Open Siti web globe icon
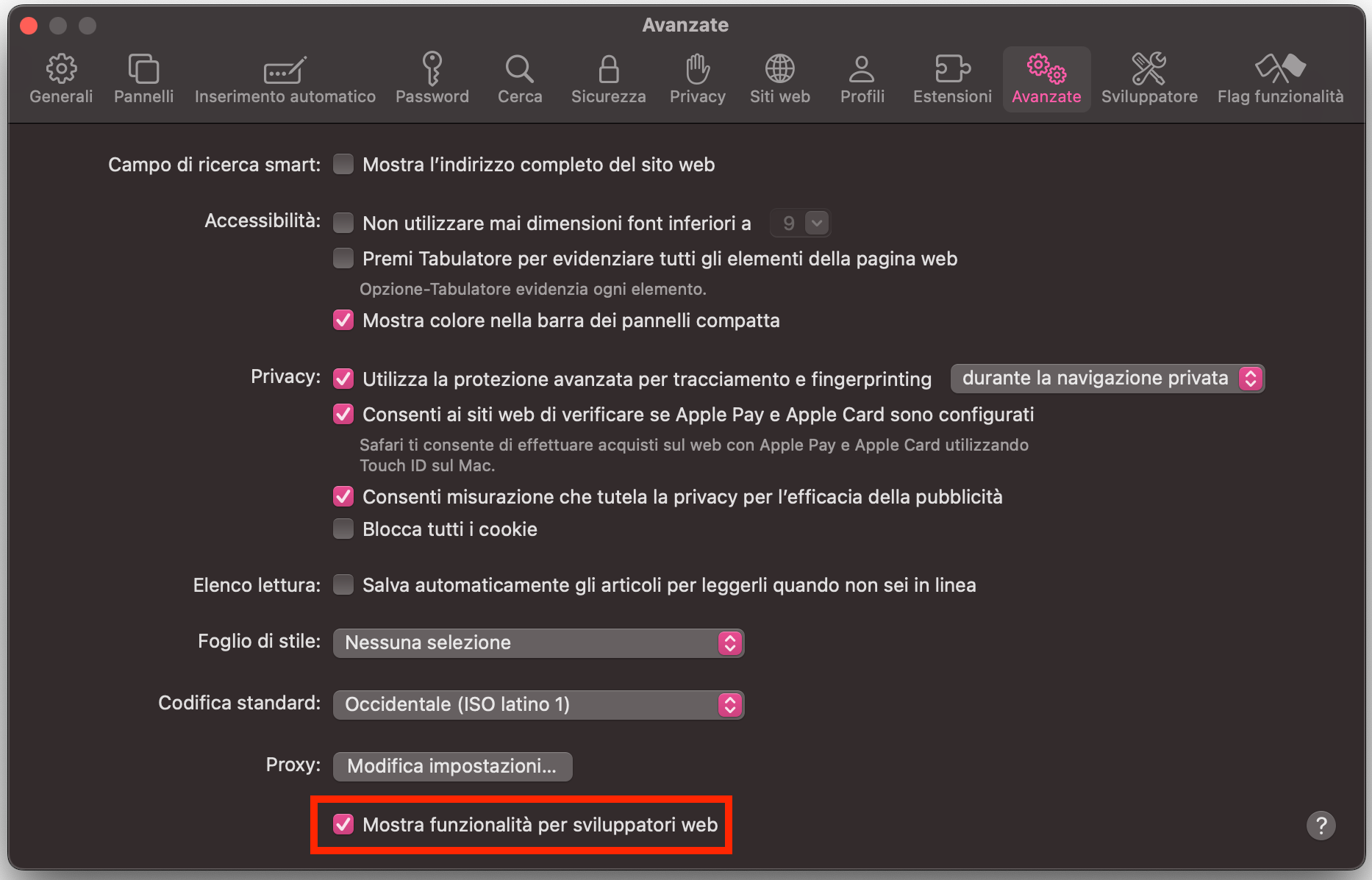 click(779, 77)
